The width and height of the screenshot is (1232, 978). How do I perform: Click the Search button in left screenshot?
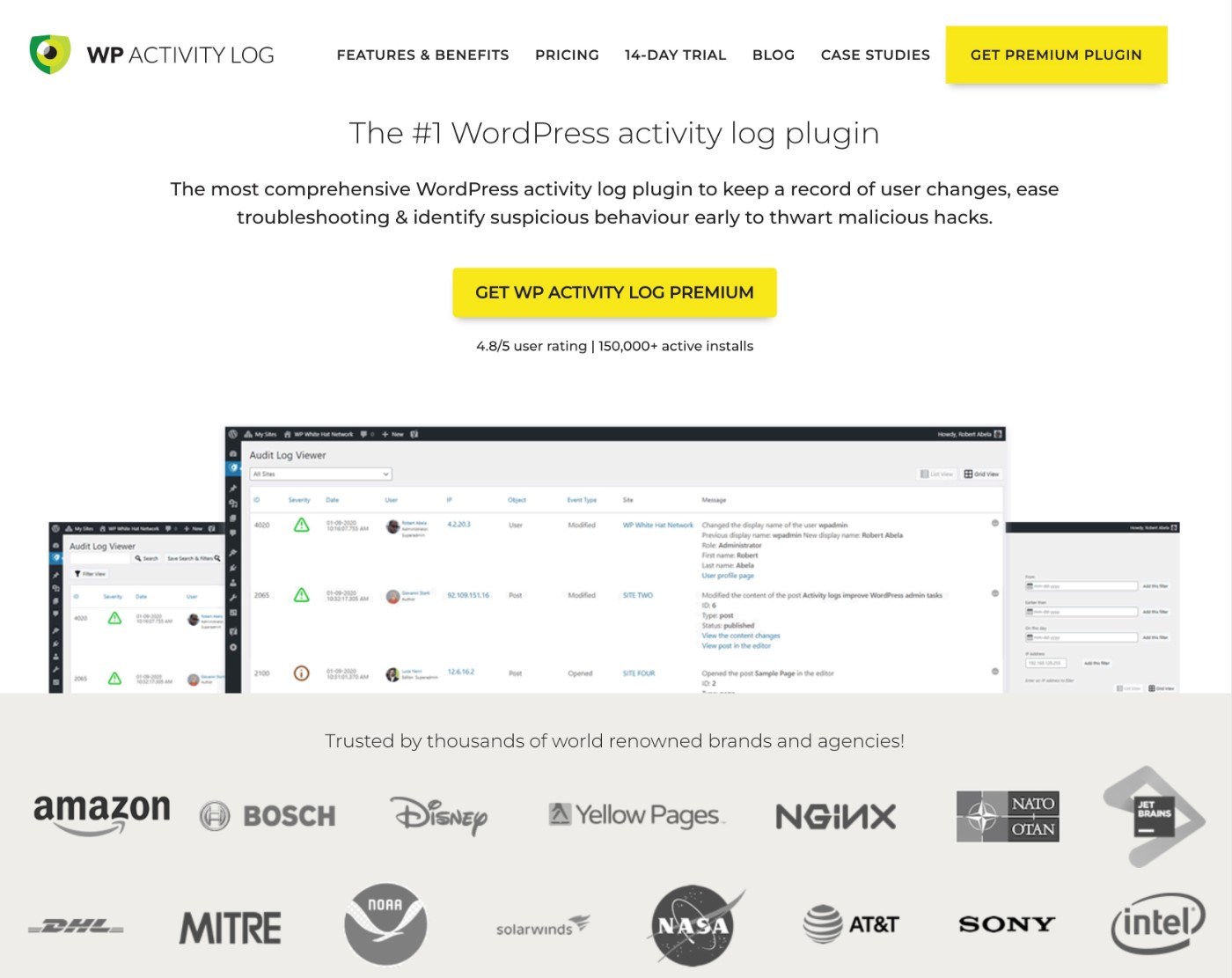pyautogui.click(x=146, y=558)
